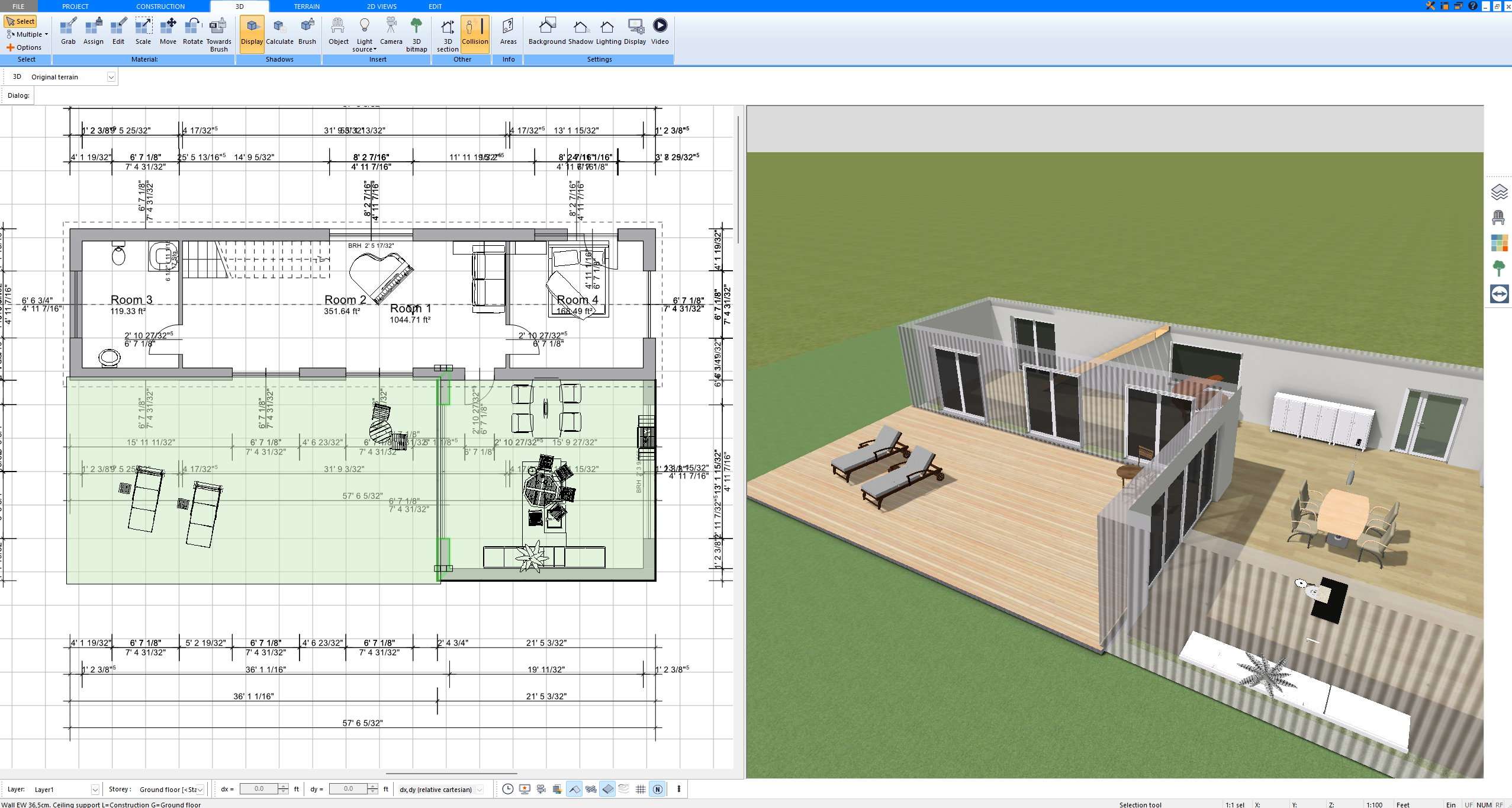Screen dimensions: 1512x808
Task: Select the Towards Brush tool
Action: click(x=218, y=34)
